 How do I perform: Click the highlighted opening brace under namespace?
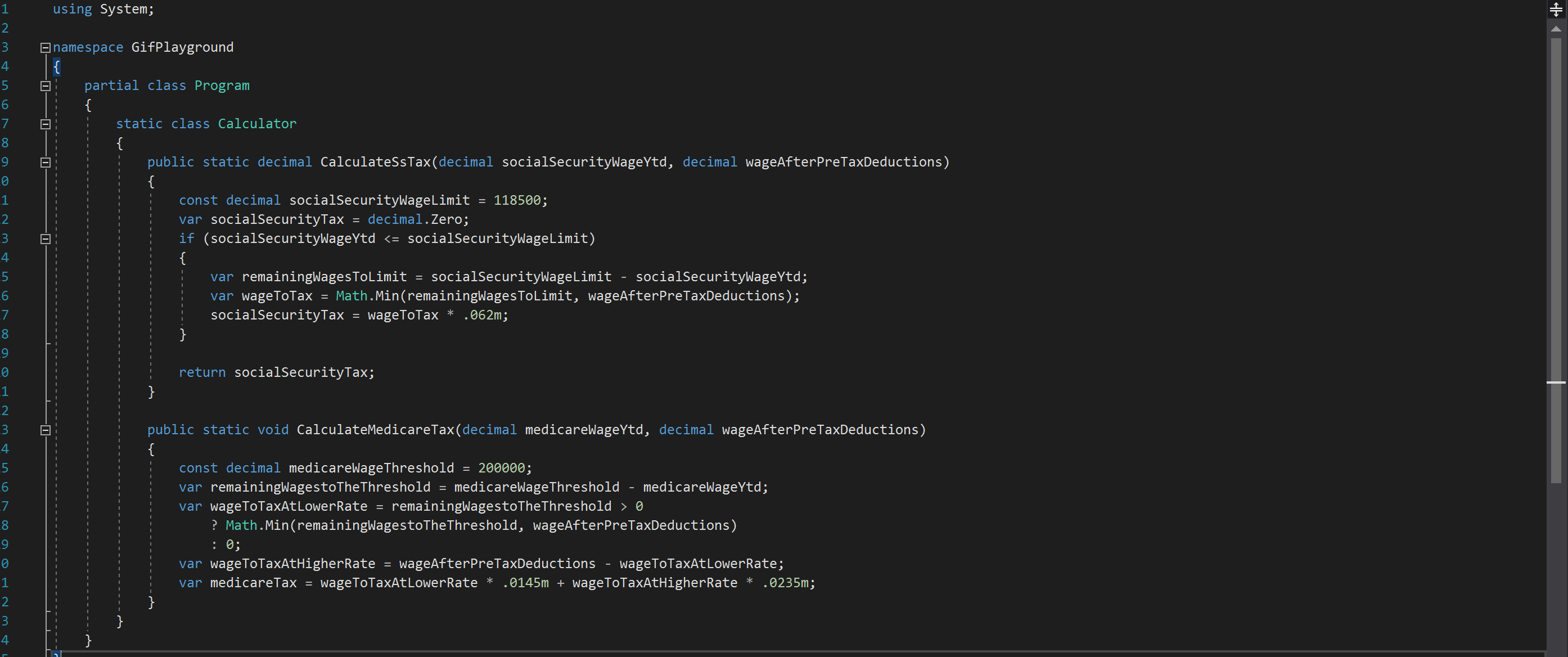(57, 66)
